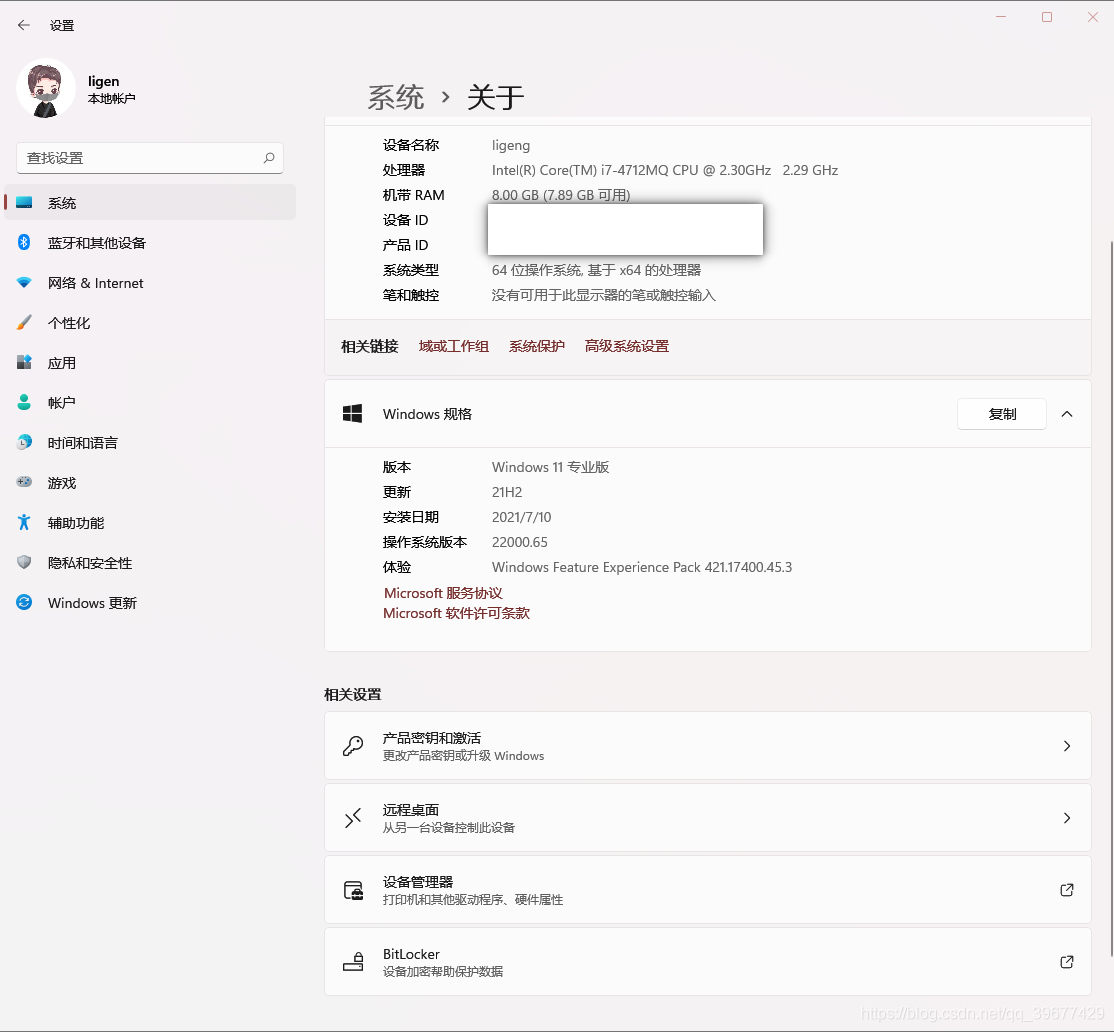The height and width of the screenshot is (1032, 1114).
Task: Click the ligen user avatar picture
Action: [x=45, y=88]
